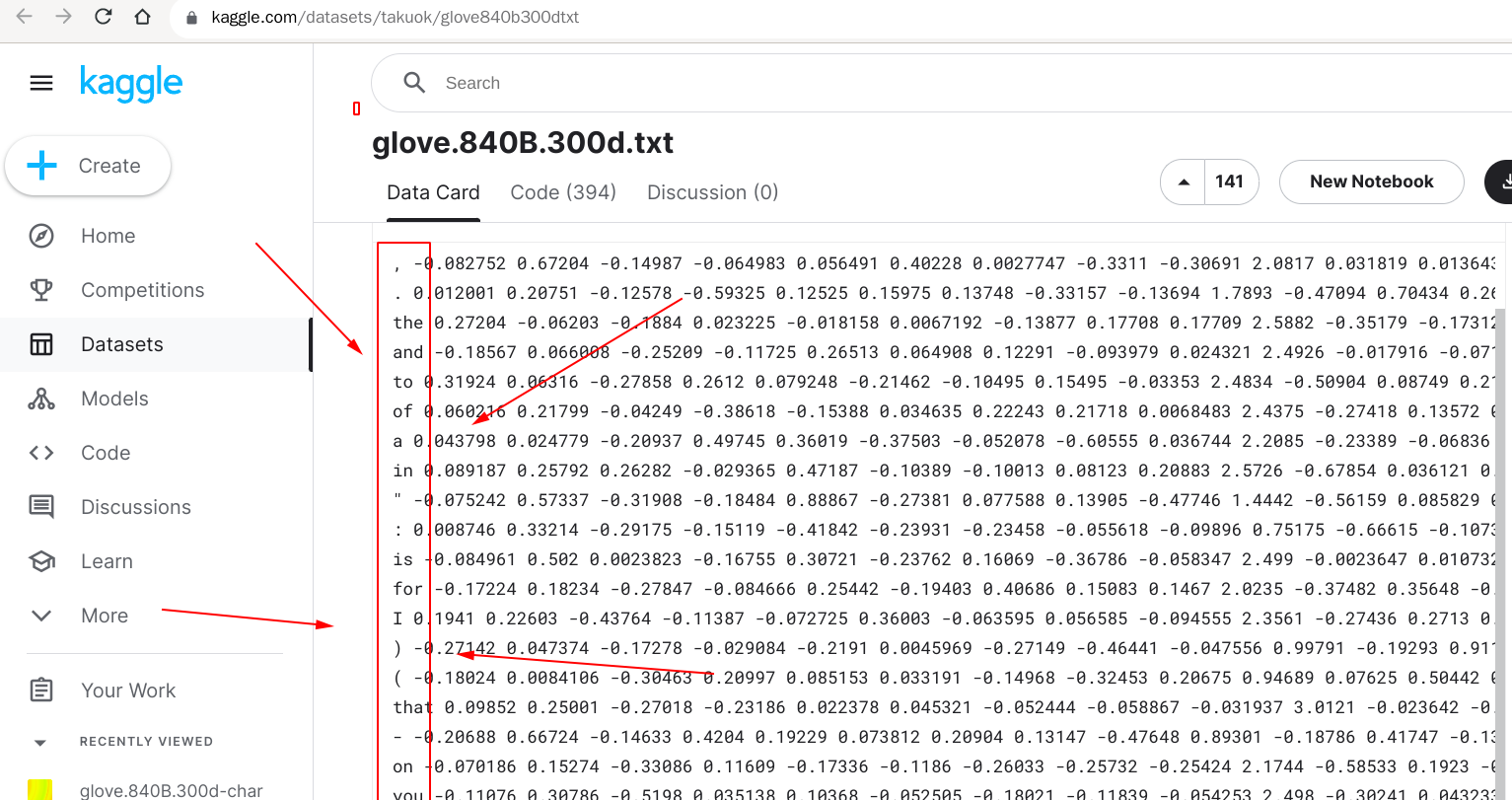This screenshot has height=800, width=1512.
Task: Click the word 'the' at the start of its row
Action: (407, 323)
